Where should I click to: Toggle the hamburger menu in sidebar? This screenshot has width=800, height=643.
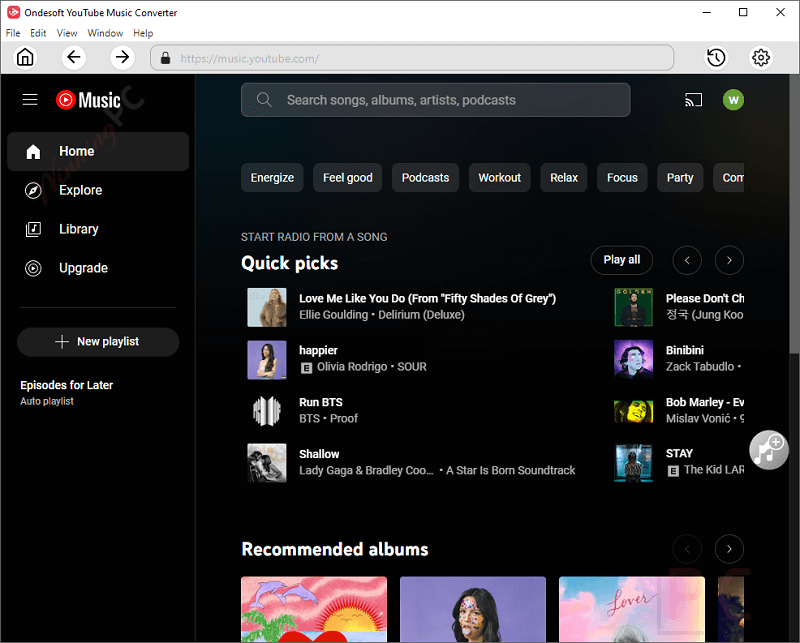point(30,100)
